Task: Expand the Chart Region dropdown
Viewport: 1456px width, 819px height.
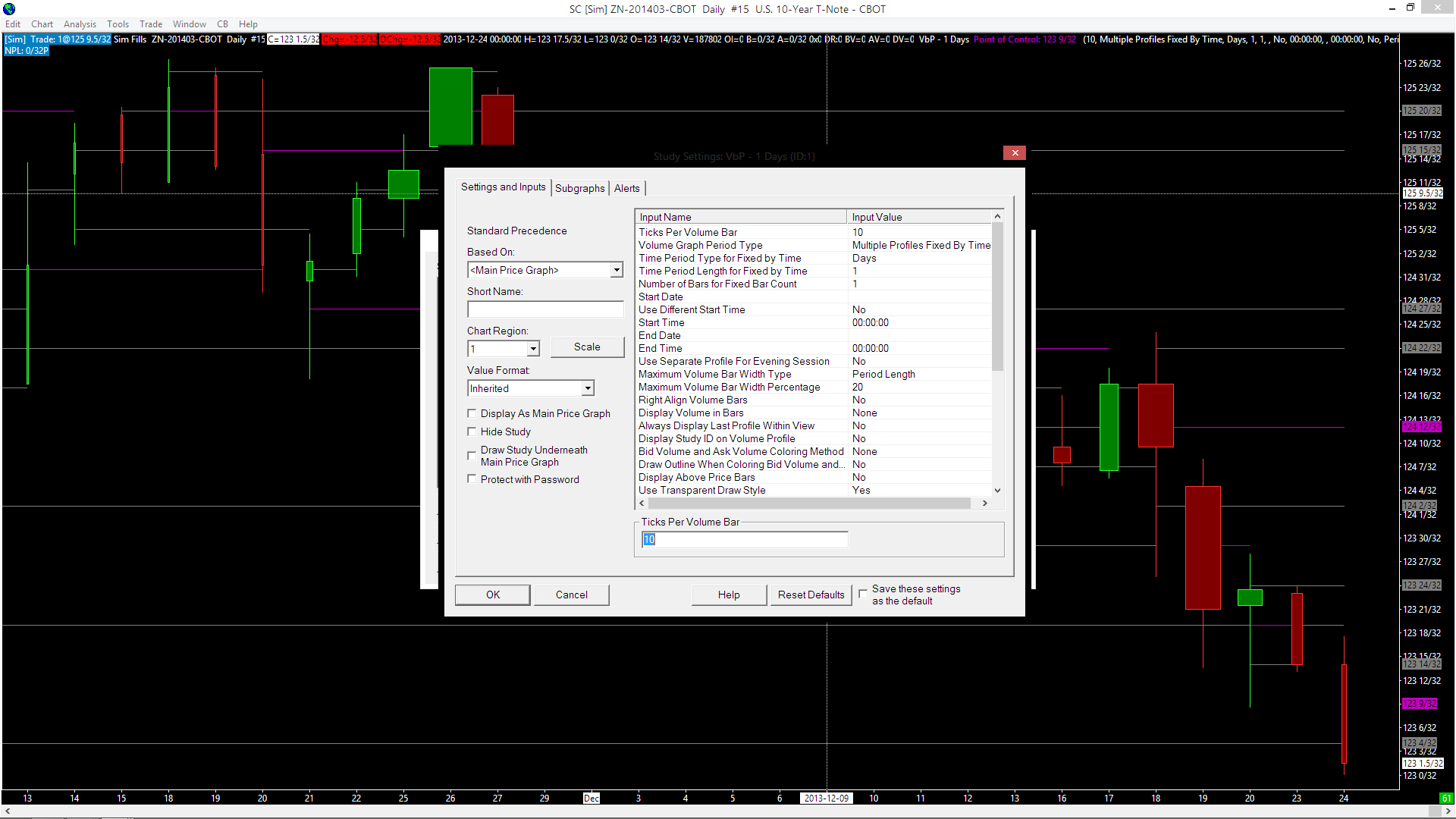Action: coord(533,349)
